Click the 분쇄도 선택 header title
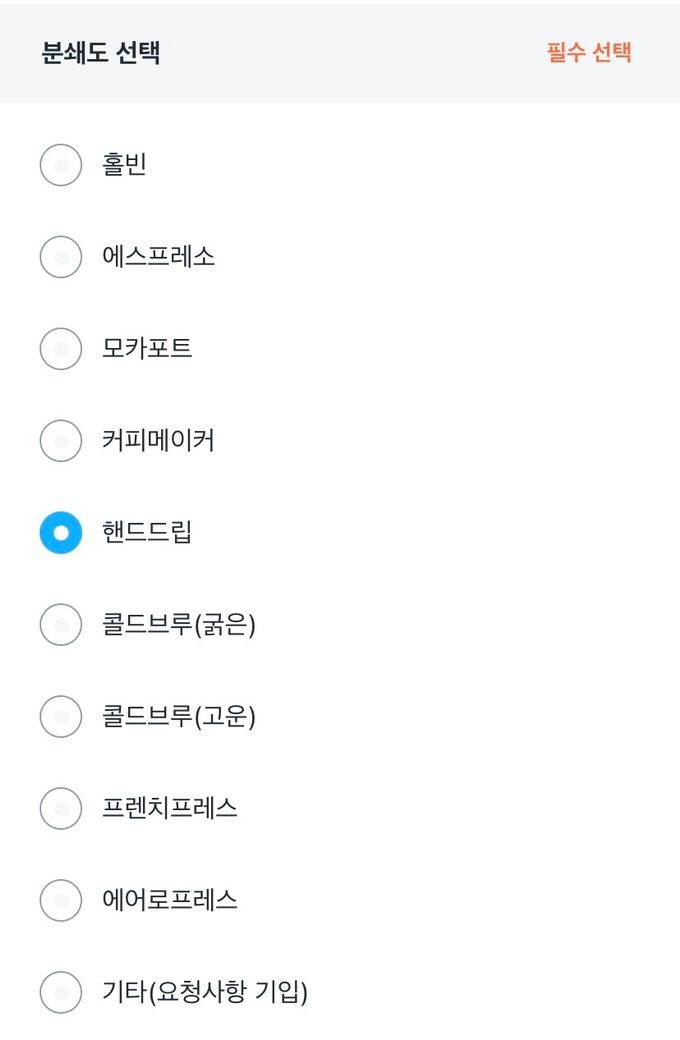Image resolution: width=680 pixels, height=1040 pixels. coord(101,53)
